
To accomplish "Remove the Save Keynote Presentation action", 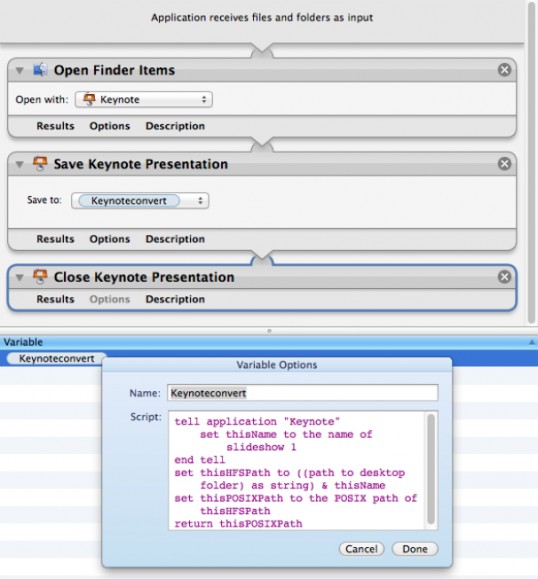I will pos(504,164).
